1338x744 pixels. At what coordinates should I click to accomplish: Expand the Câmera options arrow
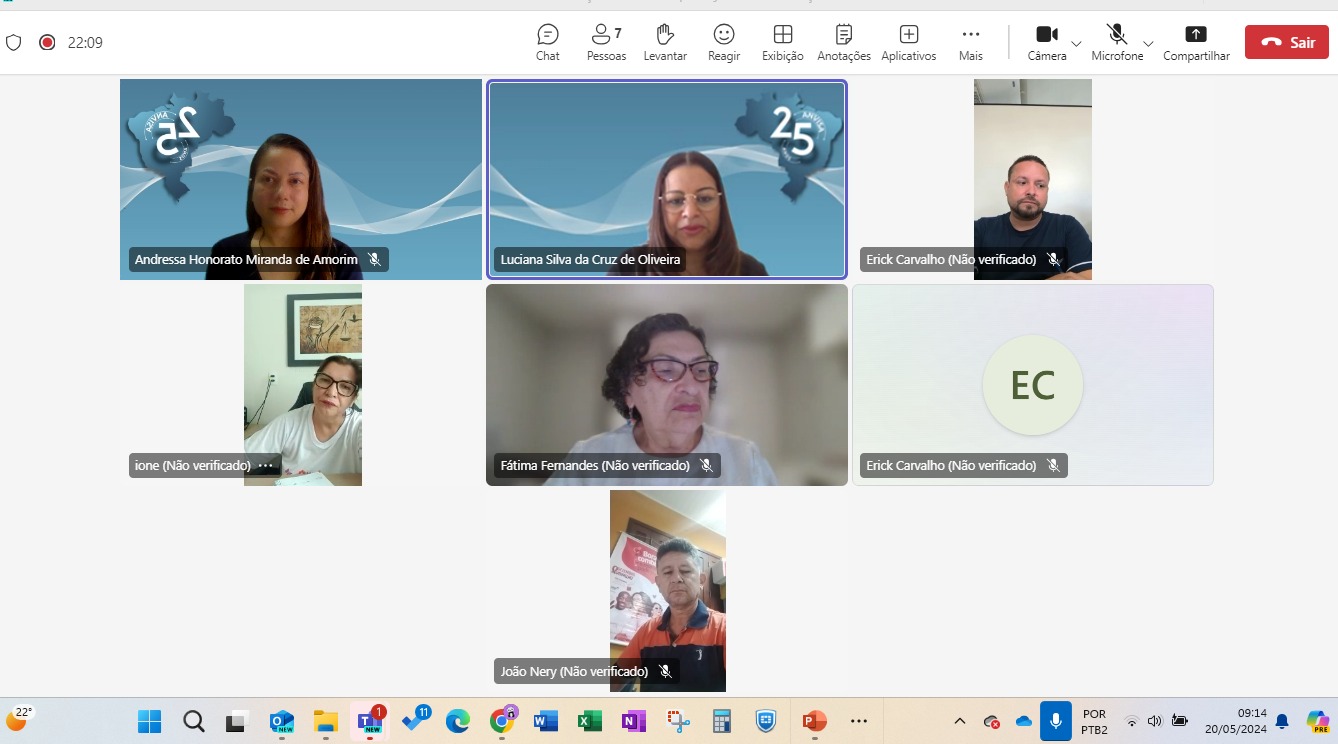point(1076,44)
